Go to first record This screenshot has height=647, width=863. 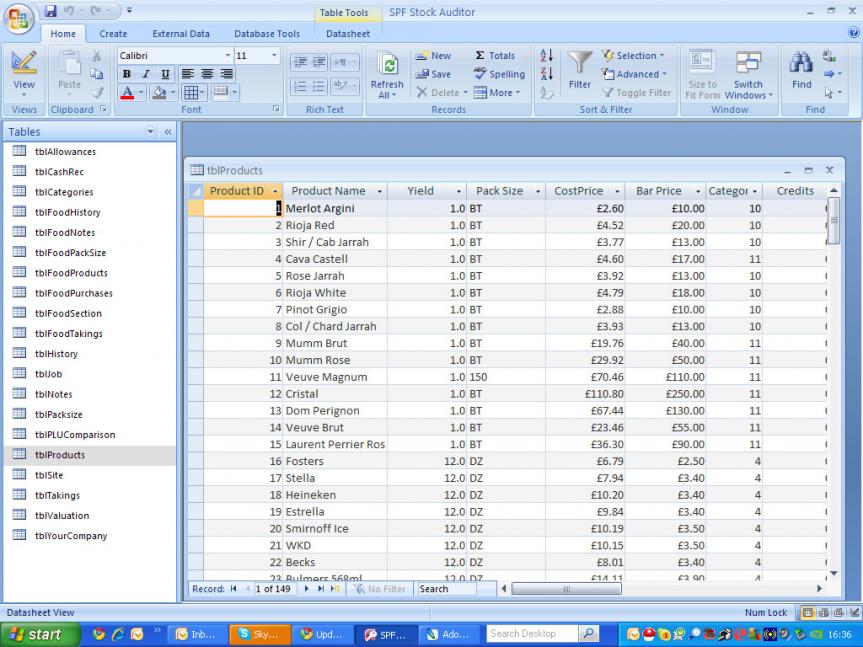233,589
